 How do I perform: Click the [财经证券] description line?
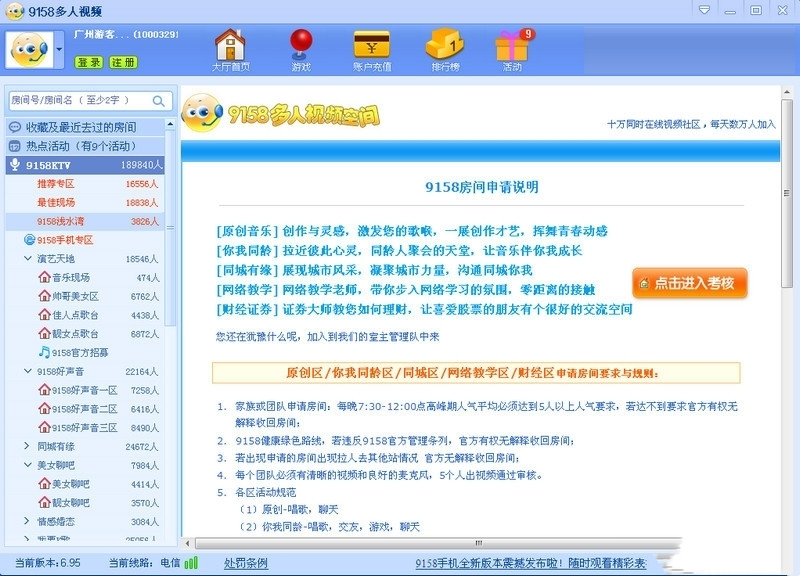click(424, 309)
